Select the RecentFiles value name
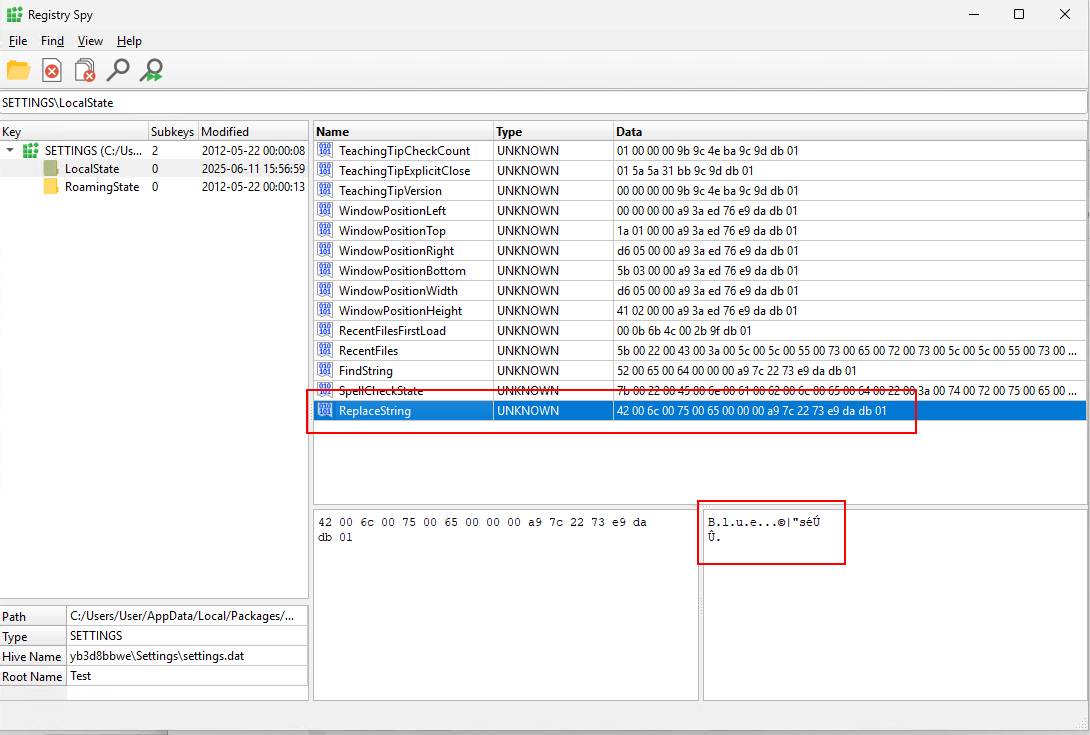The height and width of the screenshot is (735, 1090). tap(368, 350)
